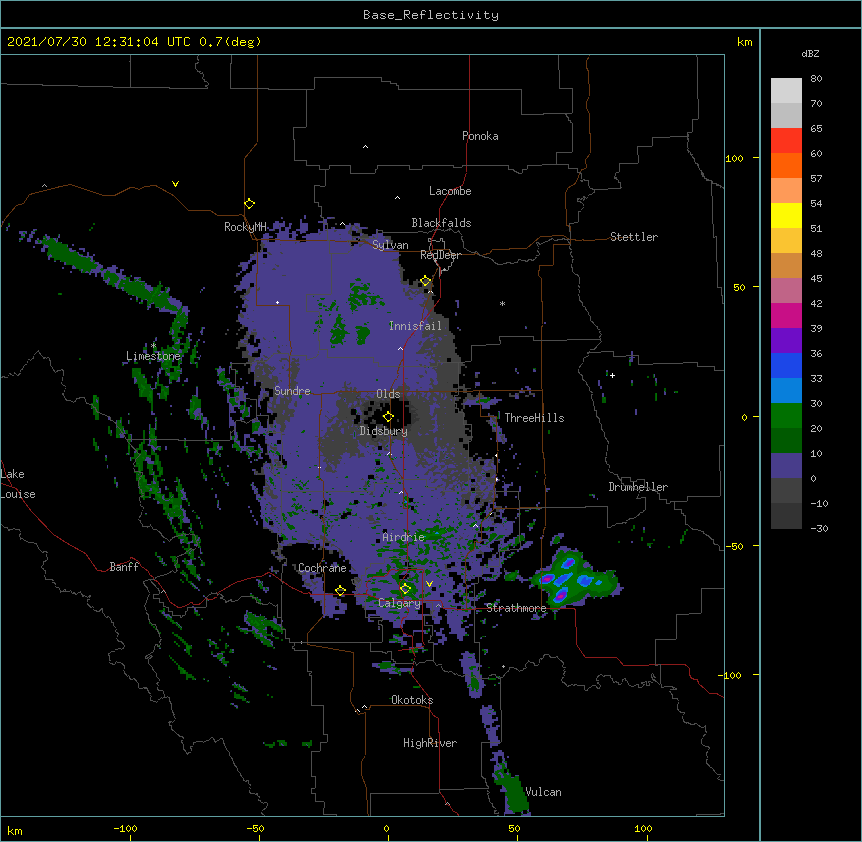Click the magenta 42 dBZ legend swatch
Image resolution: width=862 pixels, height=842 pixels.
pyautogui.click(x=786, y=315)
